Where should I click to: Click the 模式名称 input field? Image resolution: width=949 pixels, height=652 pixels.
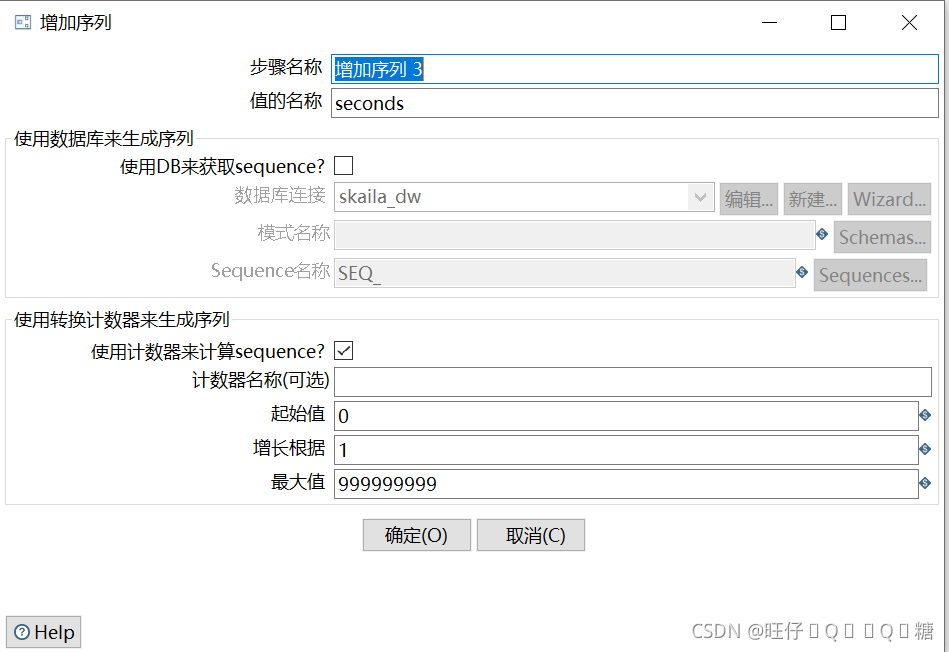[x=575, y=235]
